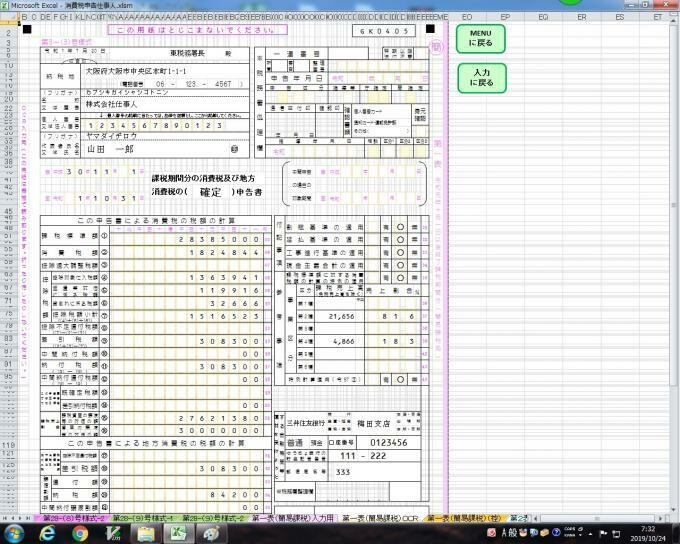
Task: Select the circle option for 割賦基準の適用
Action: click(400, 227)
